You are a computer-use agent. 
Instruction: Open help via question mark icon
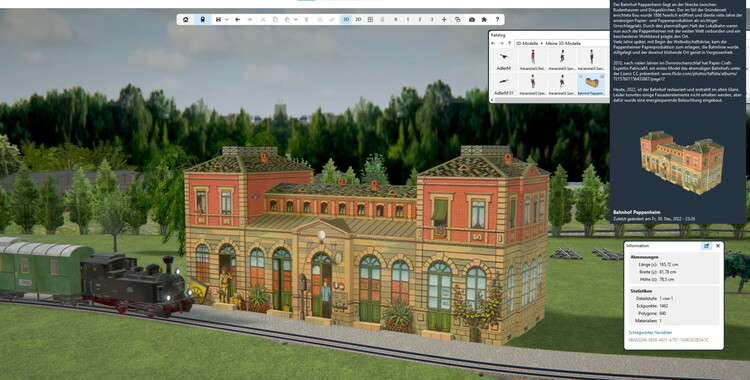(497, 20)
